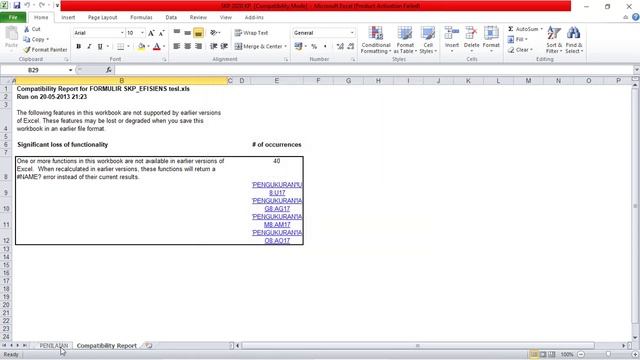Select column B header
This screenshot has width=640, height=360.
tap(122, 81)
